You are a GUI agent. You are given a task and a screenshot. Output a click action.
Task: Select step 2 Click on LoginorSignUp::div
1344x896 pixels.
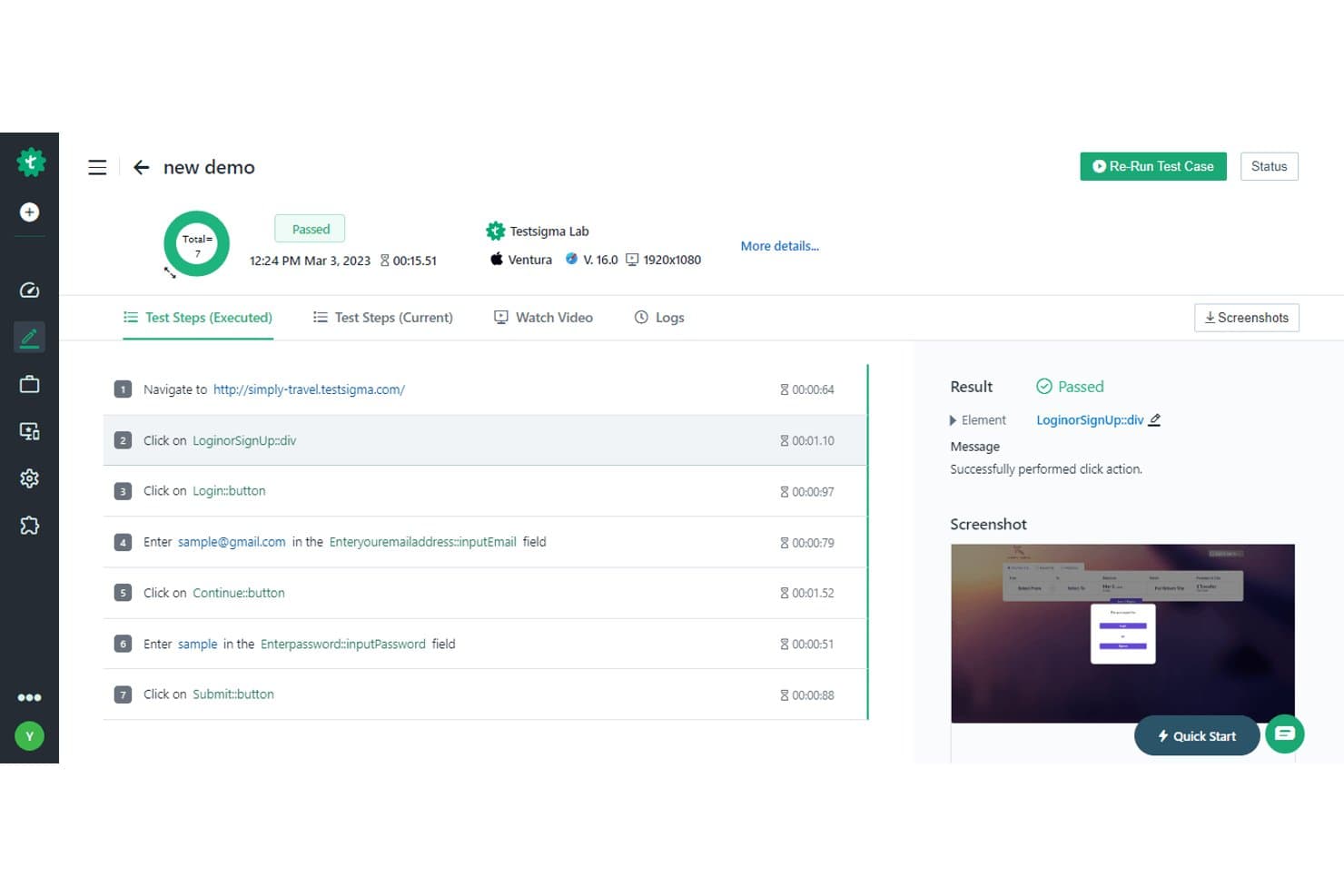[486, 440]
